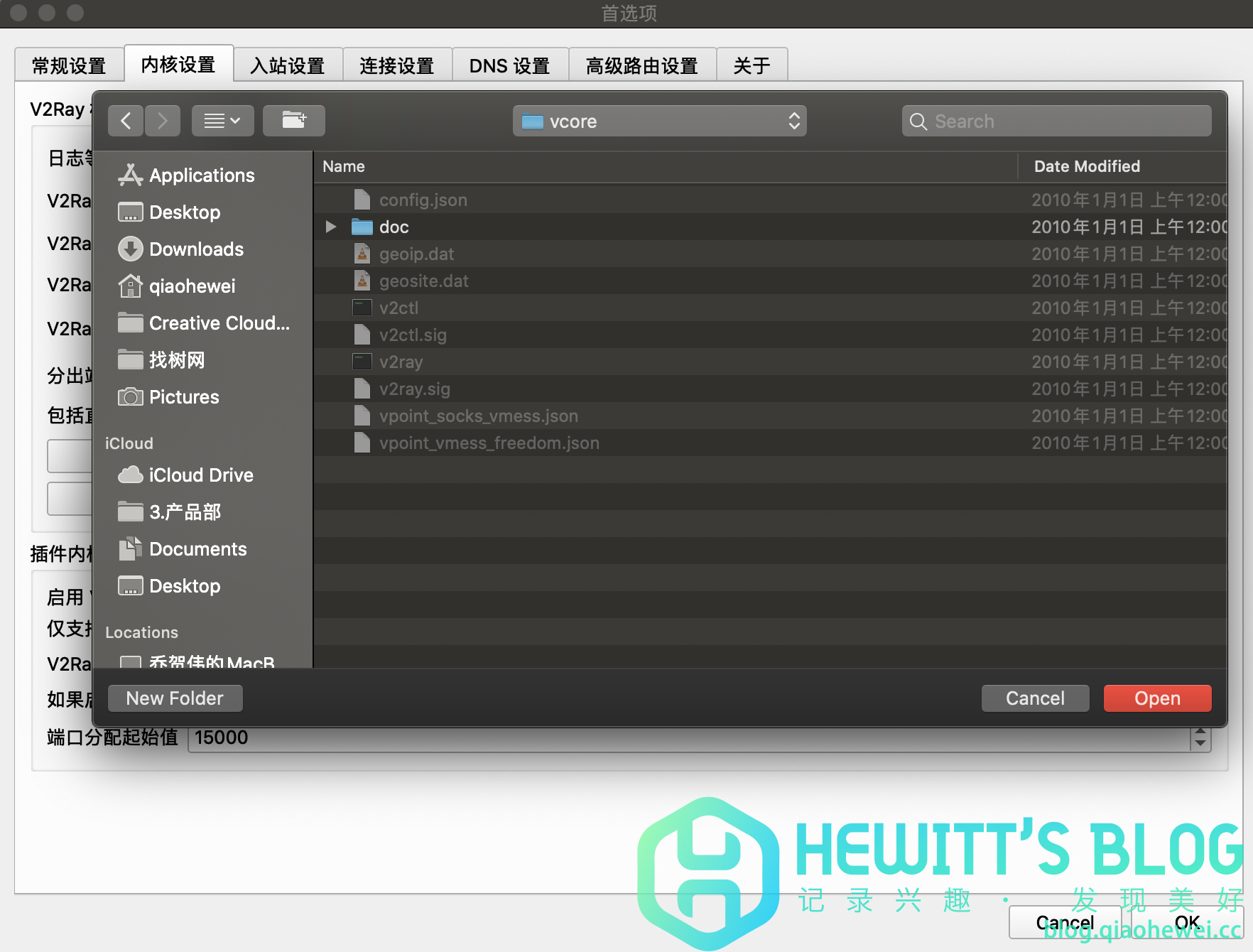Switch to 常规设置 tab
This screenshot has height=952, width=1253.
coord(69,65)
